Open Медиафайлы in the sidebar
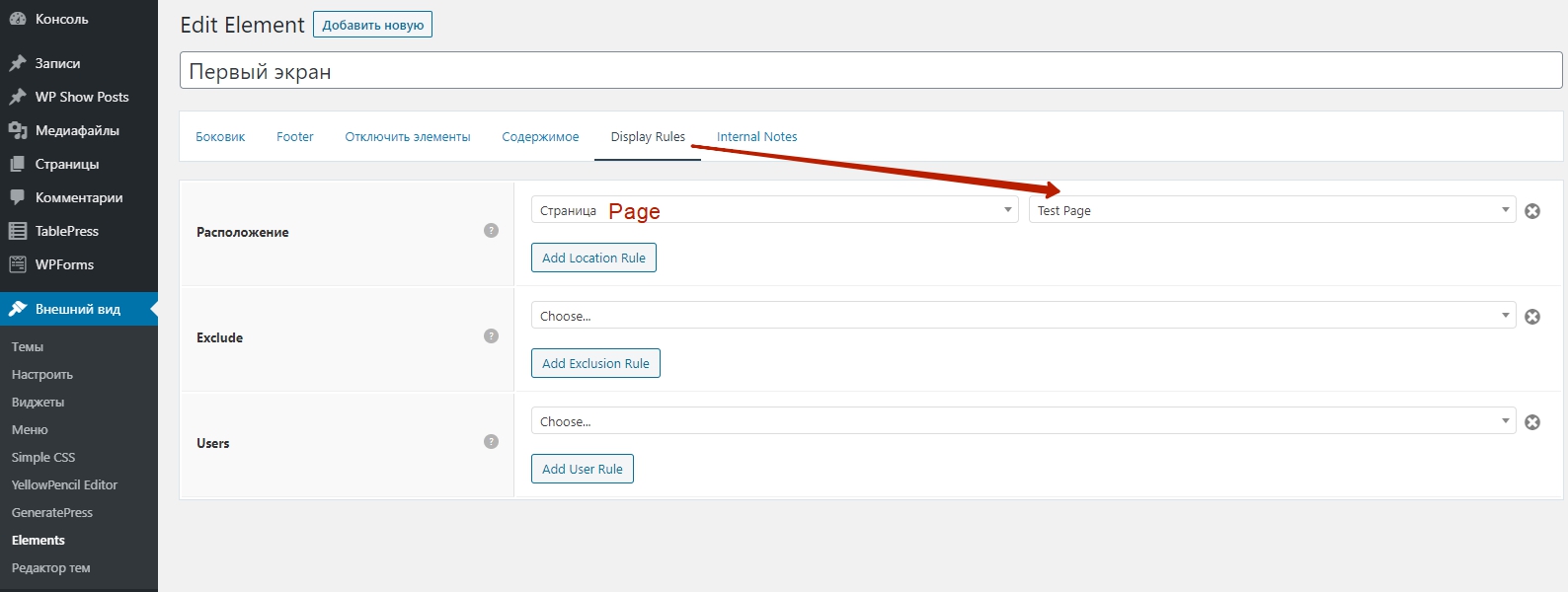 [77, 130]
